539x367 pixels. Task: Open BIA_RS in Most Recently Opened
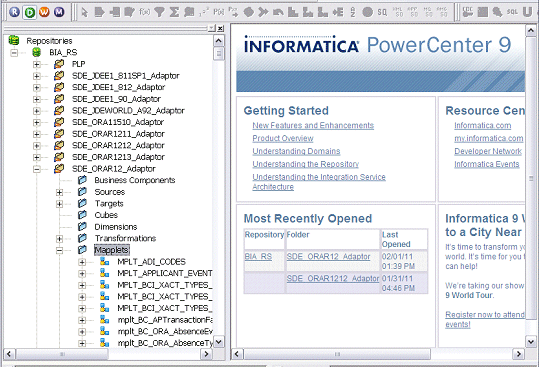pyautogui.click(x=258, y=256)
